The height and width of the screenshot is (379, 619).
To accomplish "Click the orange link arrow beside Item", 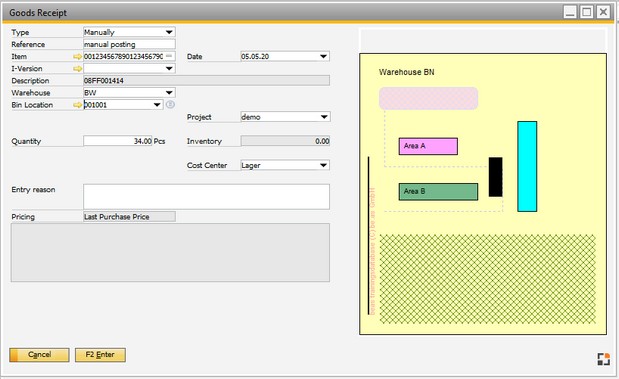I will 77,56.
